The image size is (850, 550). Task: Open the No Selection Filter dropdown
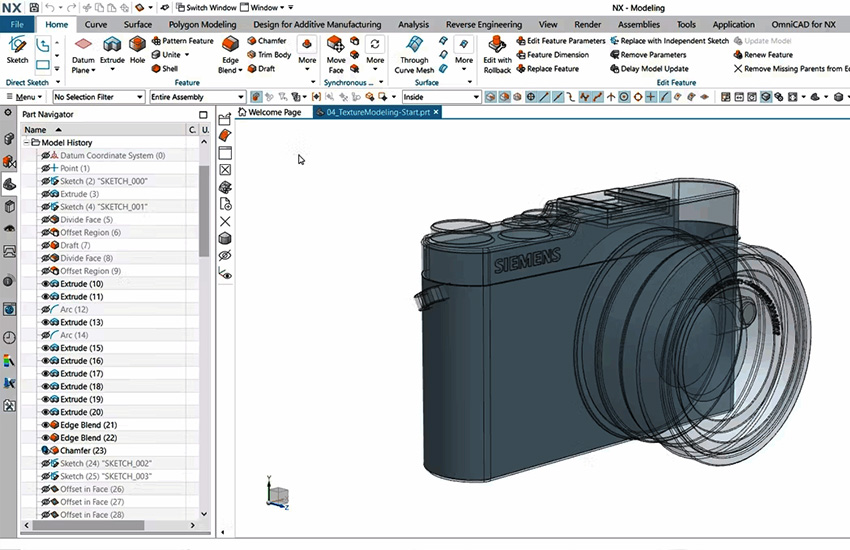99,97
